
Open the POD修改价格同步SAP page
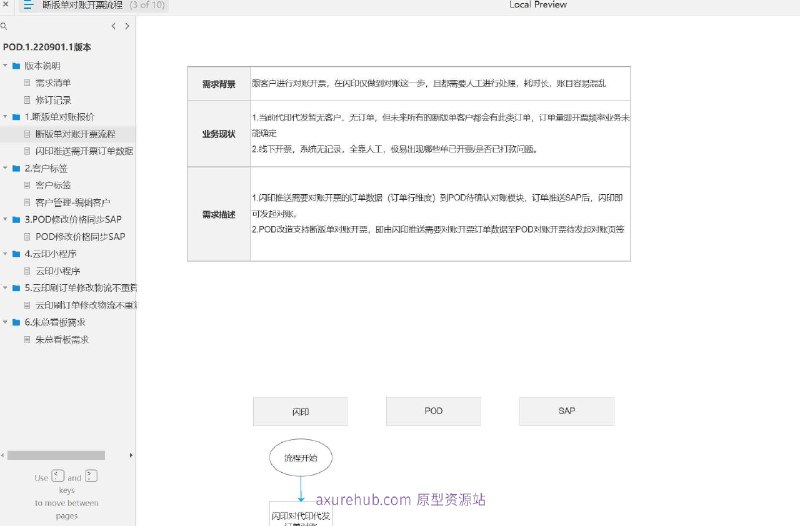point(80,237)
